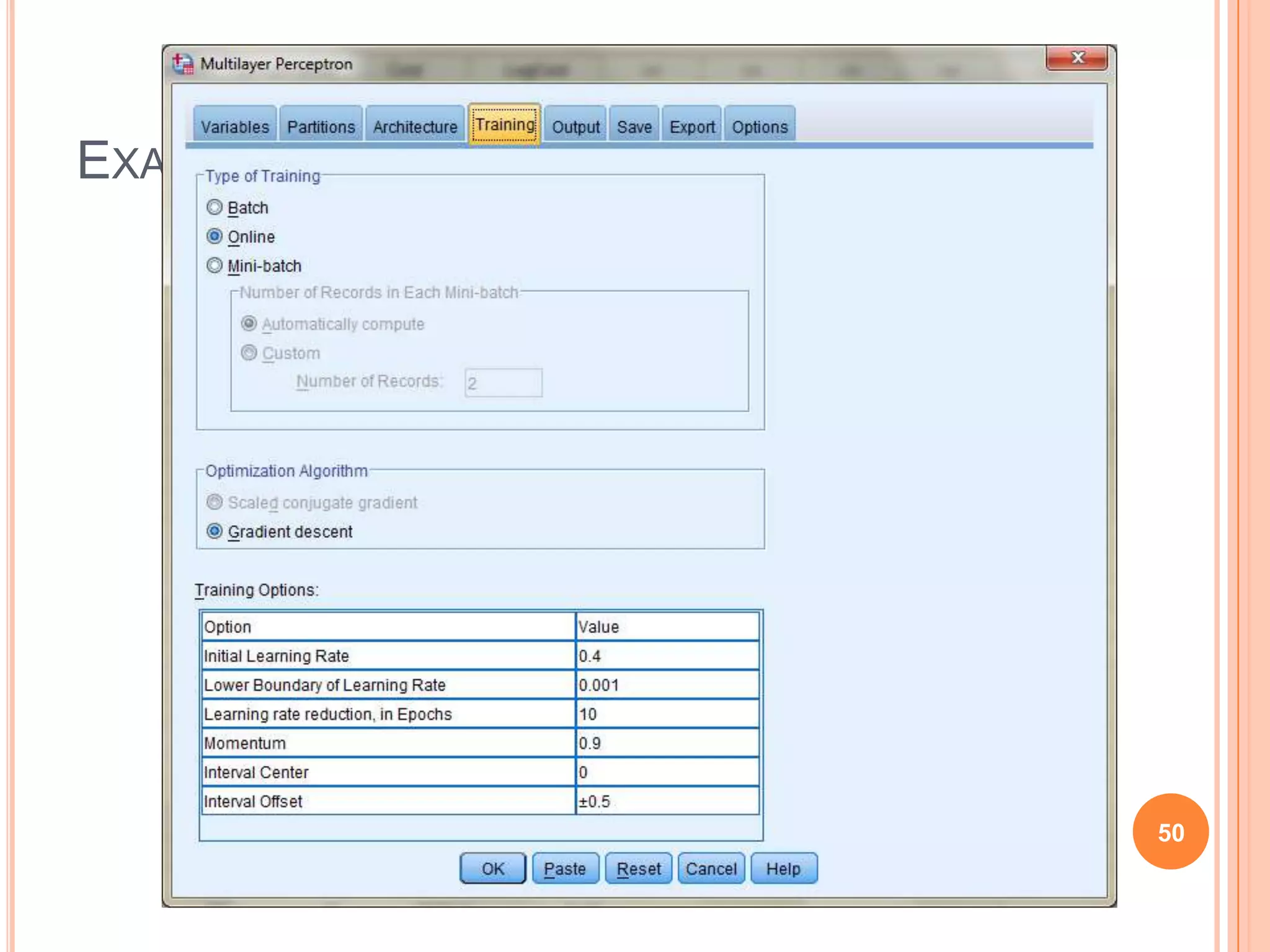
Task: Pick Automatically compute mini-batch records
Action: point(249,324)
